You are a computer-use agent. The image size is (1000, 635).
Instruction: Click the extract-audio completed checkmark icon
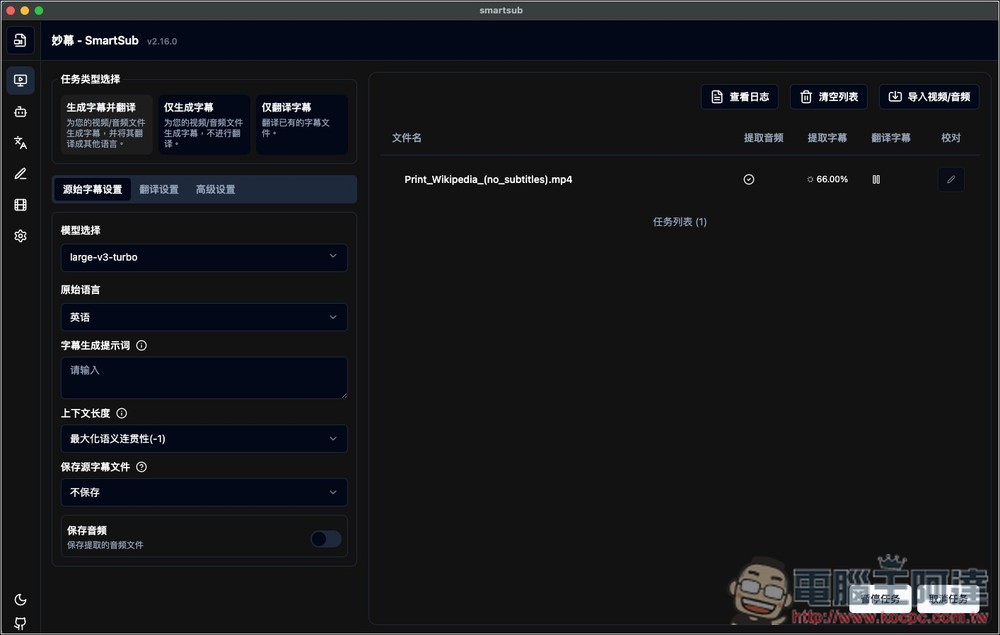point(749,180)
